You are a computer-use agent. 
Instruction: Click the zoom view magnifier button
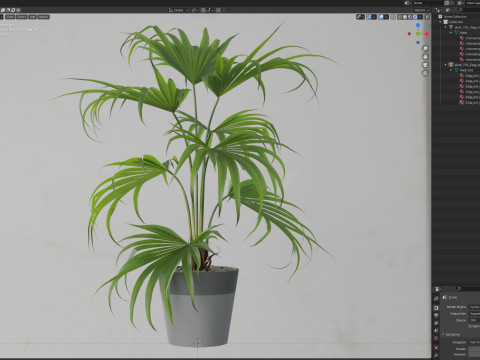point(425,48)
